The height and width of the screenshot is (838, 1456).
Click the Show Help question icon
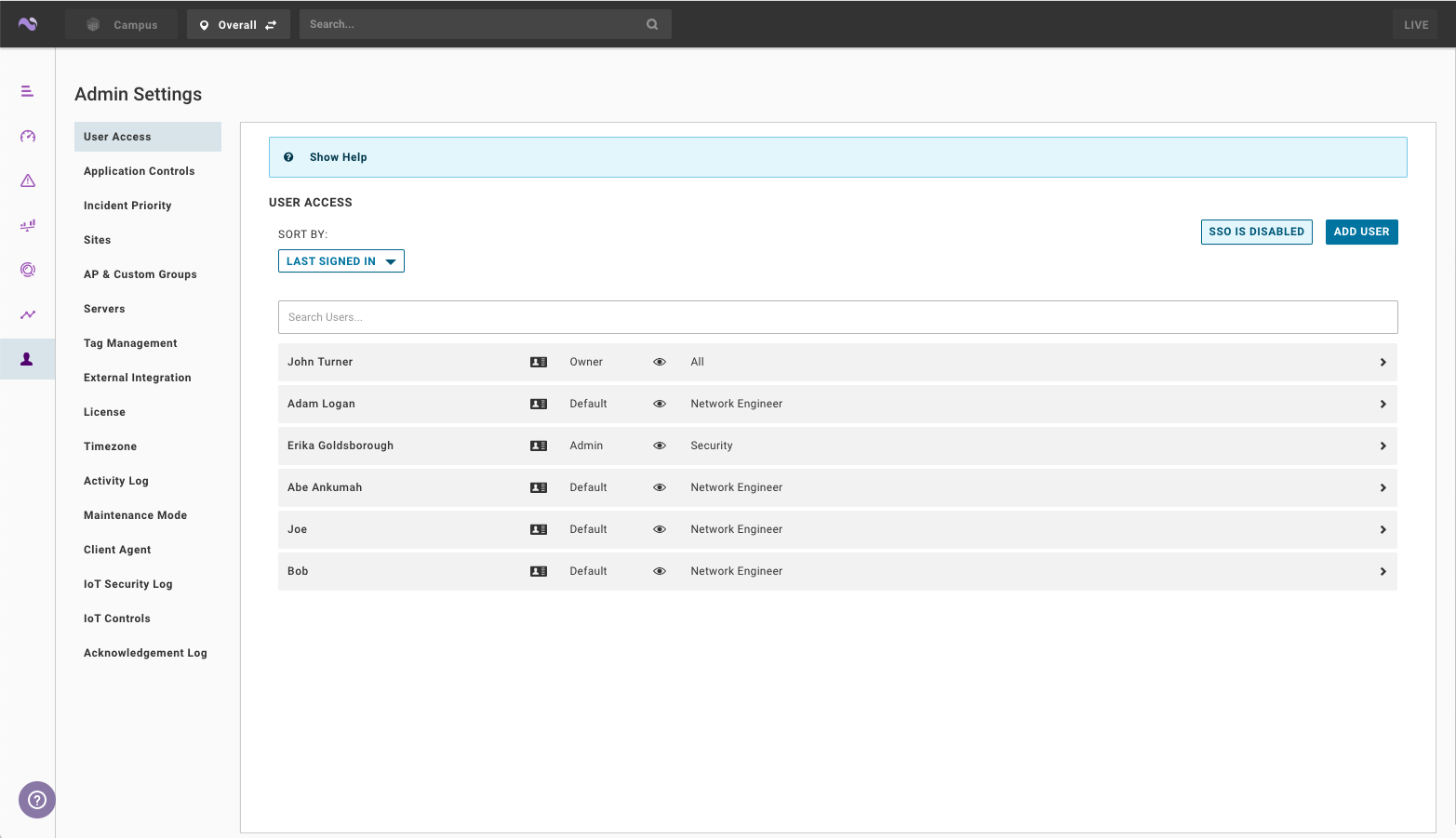point(288,157)
